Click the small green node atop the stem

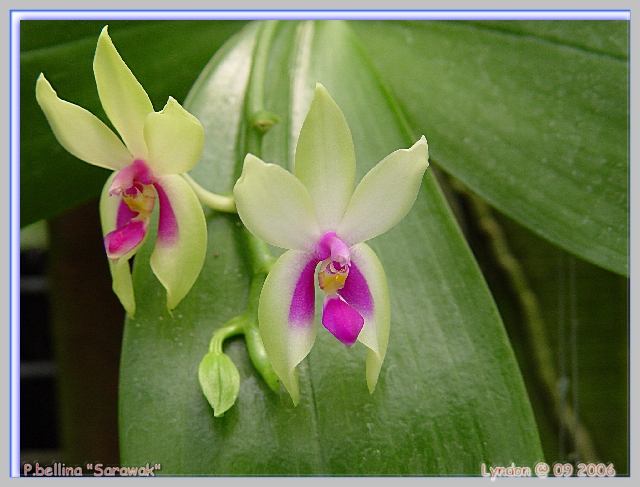click(x=264, y=121)
